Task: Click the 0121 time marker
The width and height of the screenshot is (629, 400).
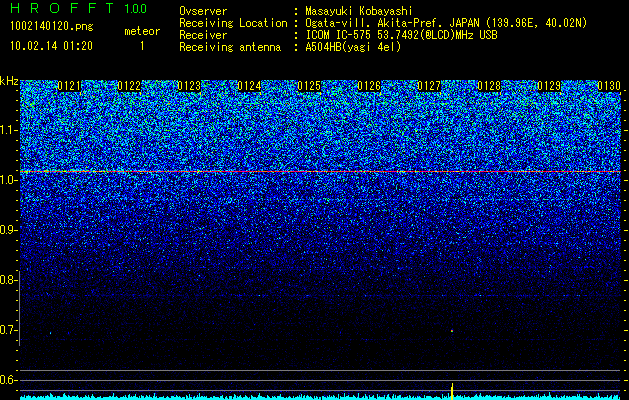Action: pyautogui.click(x=69, y=86)
